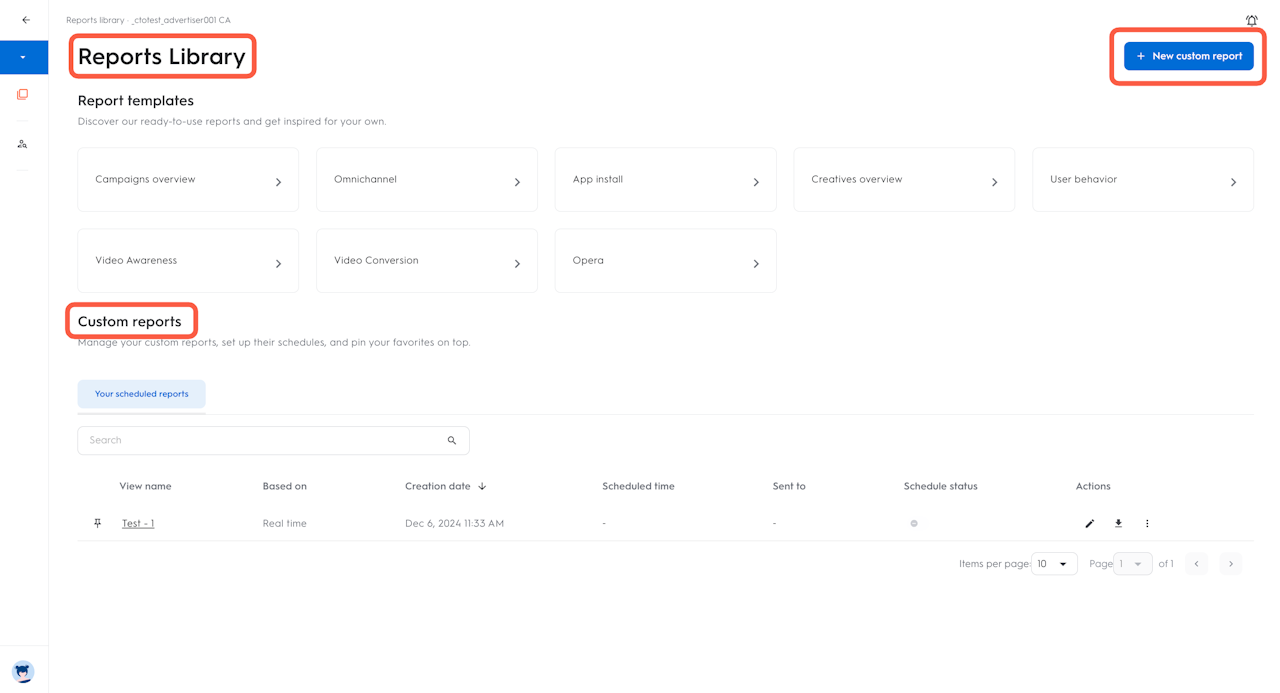This screenshot has height=693, width=1280.
Task: Go to the next page of reports
Action: [x=1231, y=564]
